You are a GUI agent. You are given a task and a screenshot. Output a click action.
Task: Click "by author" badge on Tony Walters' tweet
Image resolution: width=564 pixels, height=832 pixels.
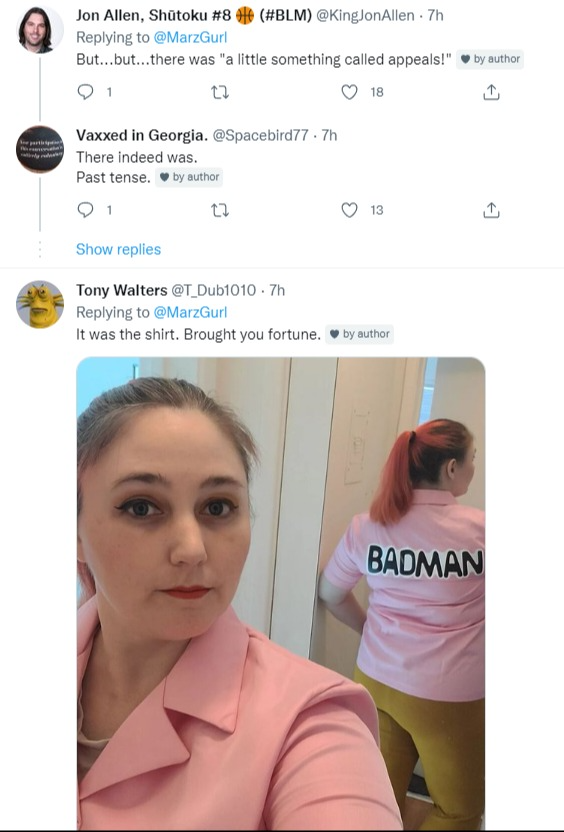pos(359,334)
